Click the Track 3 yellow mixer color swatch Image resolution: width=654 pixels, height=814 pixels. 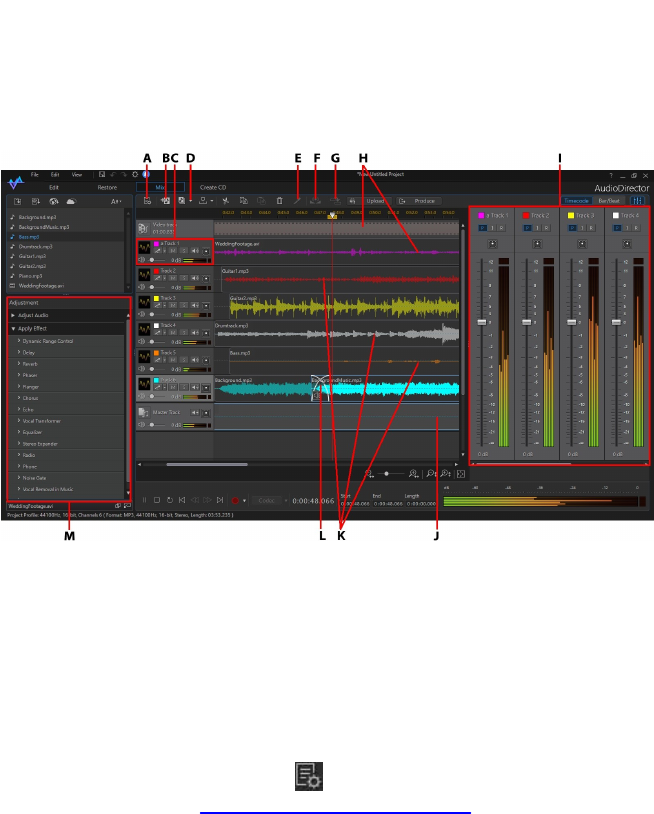pyautogui.click(x=571, y=215)
